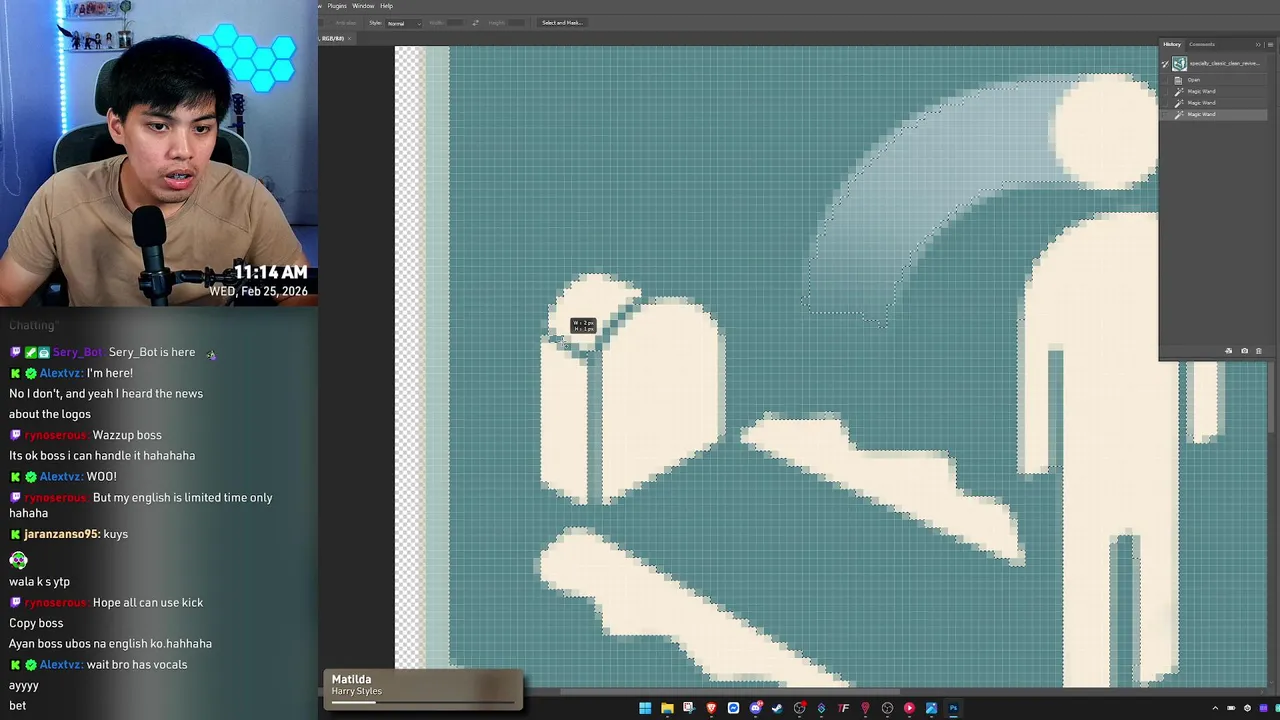Screen dimensions: 1280x720
Task: Open the red play button taskbar app
Action: pos(909,708)
